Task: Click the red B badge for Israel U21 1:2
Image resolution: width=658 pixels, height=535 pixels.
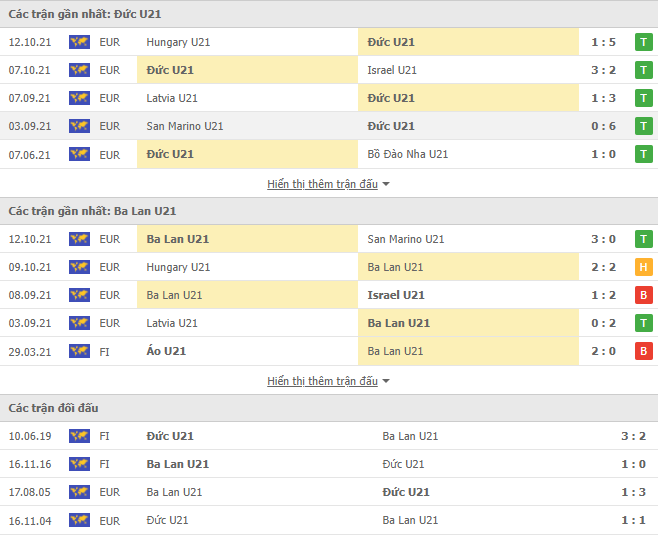Action: click(644, 295)
